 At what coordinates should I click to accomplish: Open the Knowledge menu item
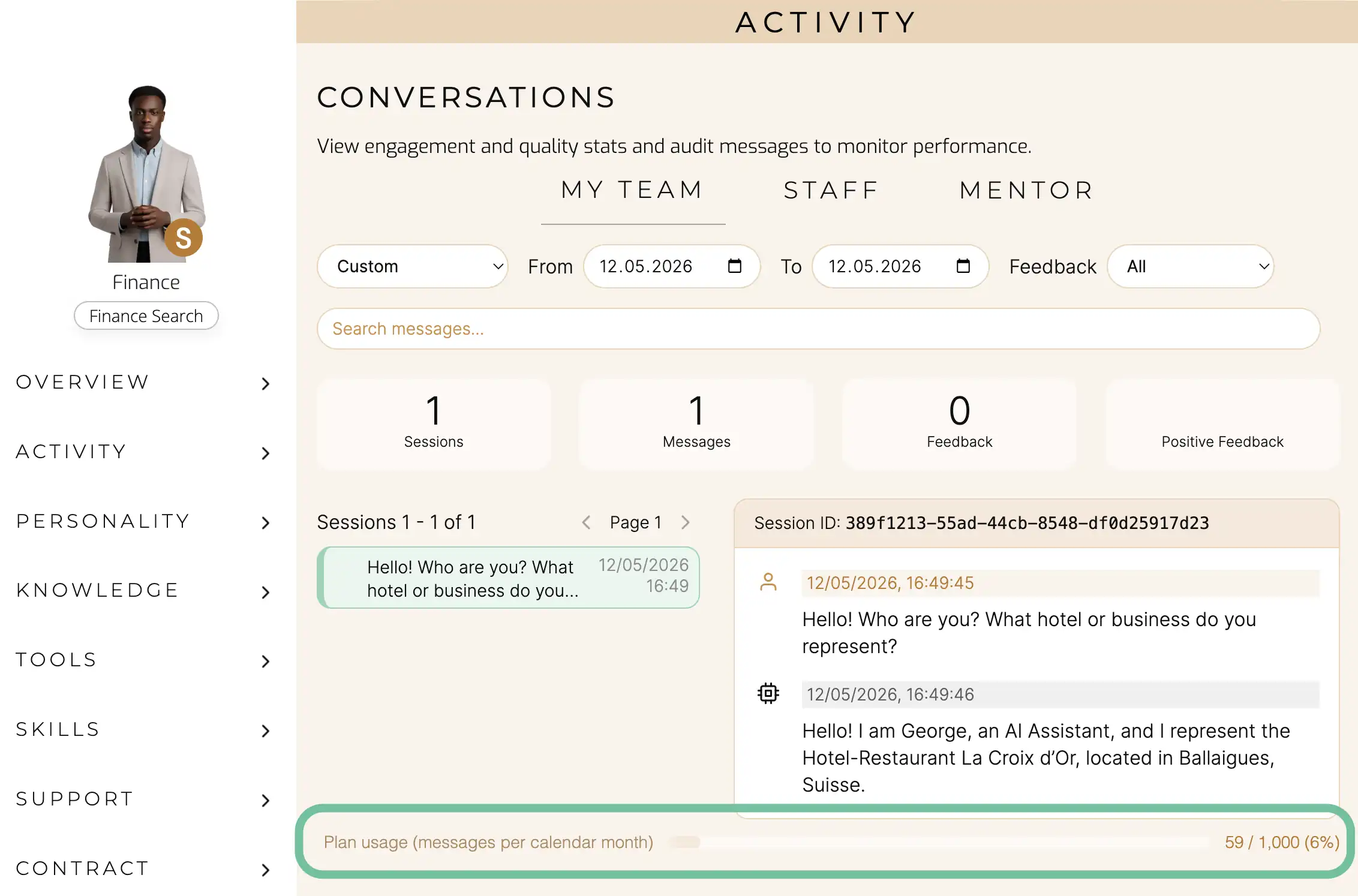(x=98, y=590)
